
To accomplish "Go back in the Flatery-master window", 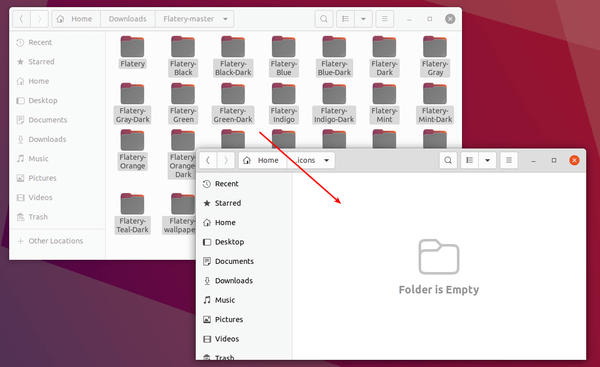I will pyautogui.click(x=21, y=19).
